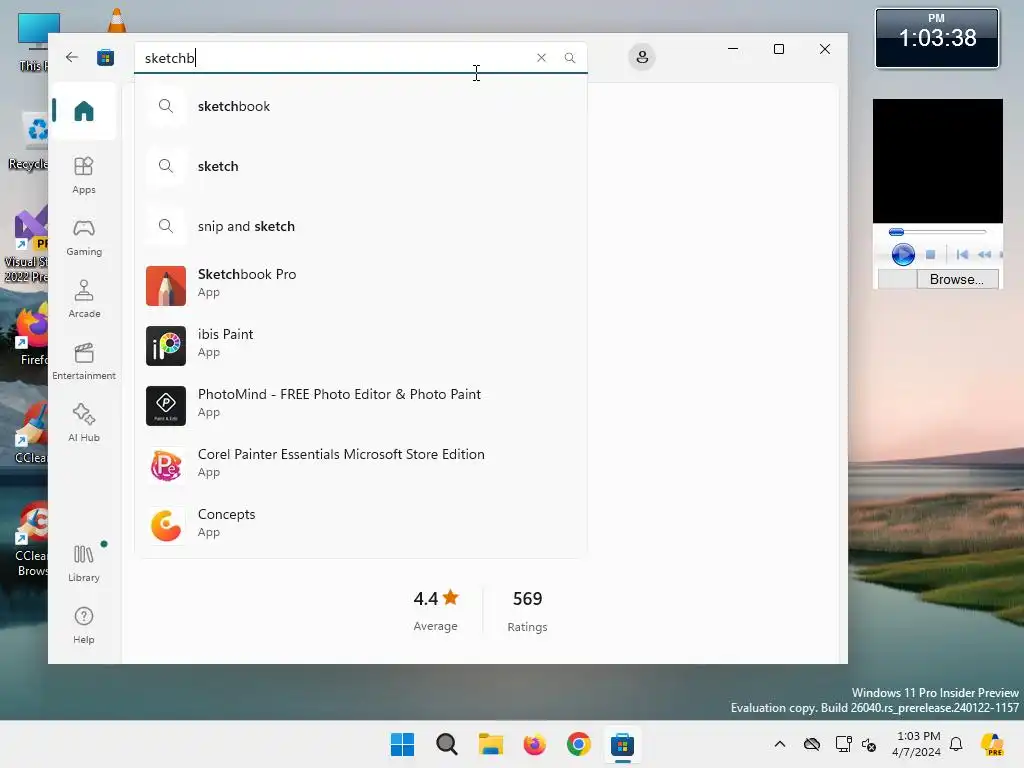The width and height of the screenshot is (1024, 768).
Task: Open the AI Hub section in the sidebar
Action: click(x=84, y=423)
